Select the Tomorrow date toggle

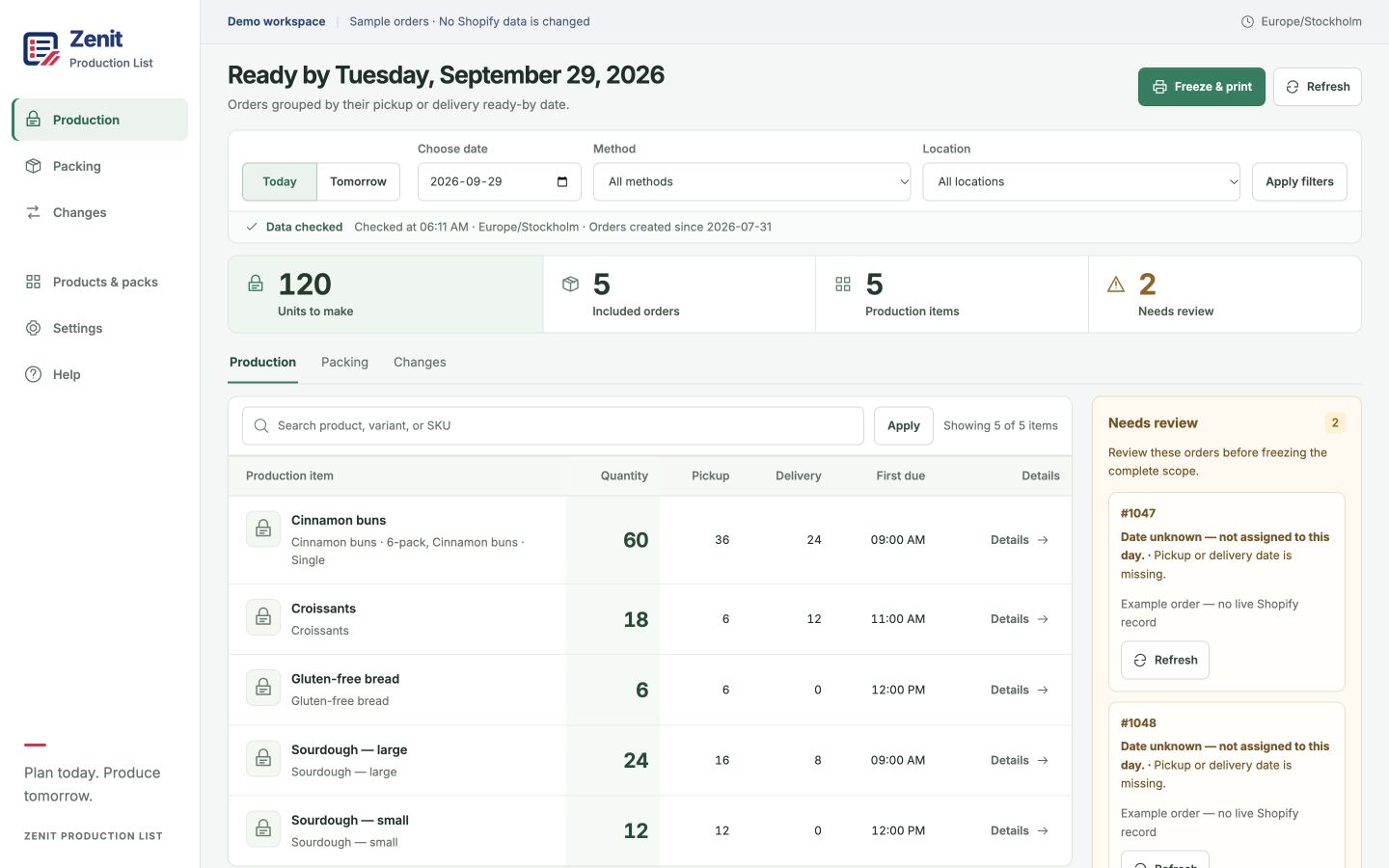click(358, 181)
